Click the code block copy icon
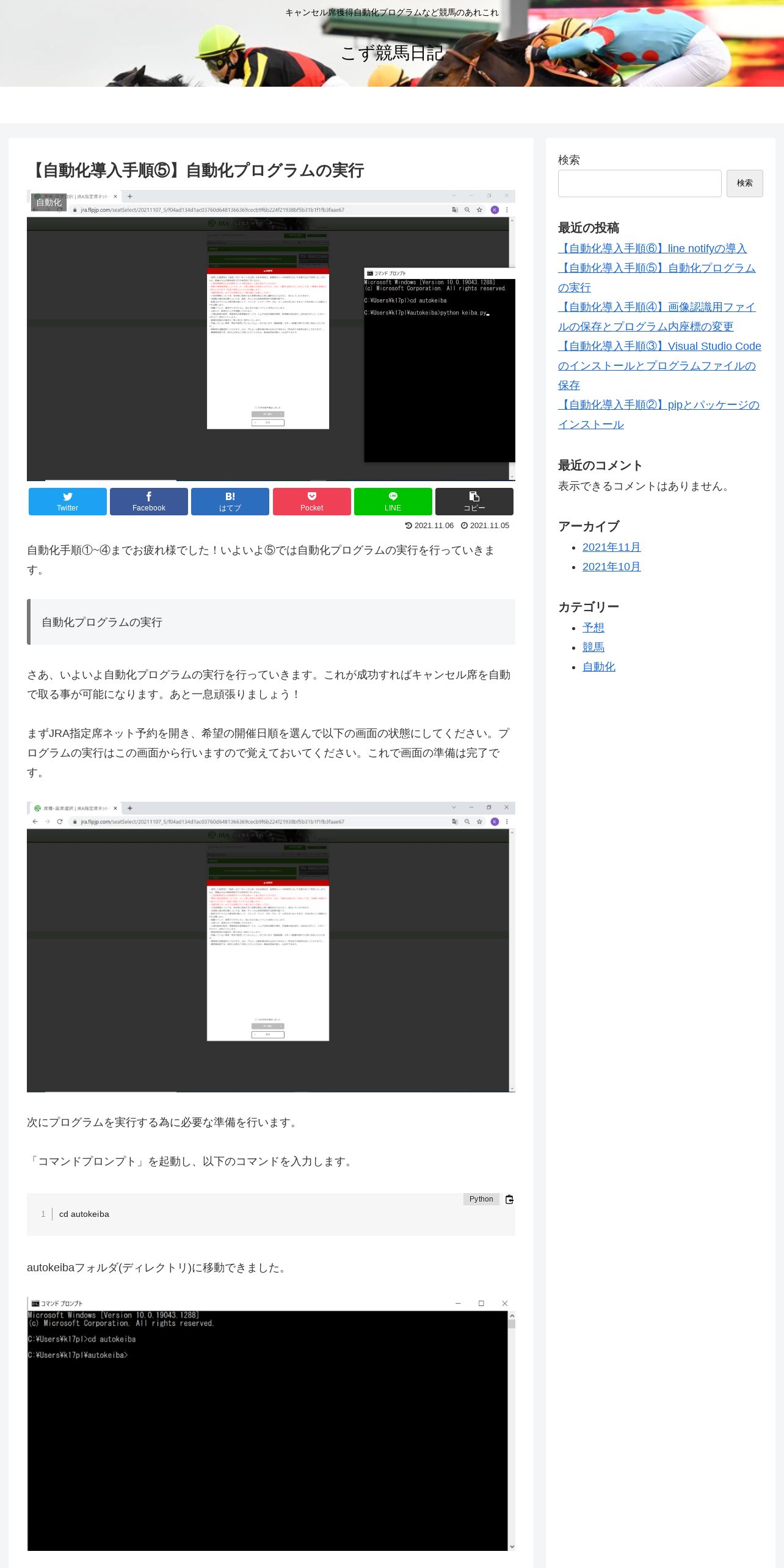The width and height of the screenshot is (784, 1568). click(509, 1199)
